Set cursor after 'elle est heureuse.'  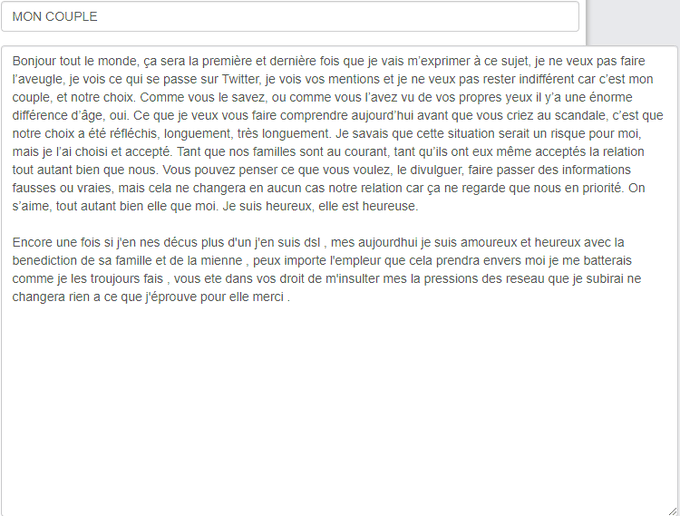[419, 206]
